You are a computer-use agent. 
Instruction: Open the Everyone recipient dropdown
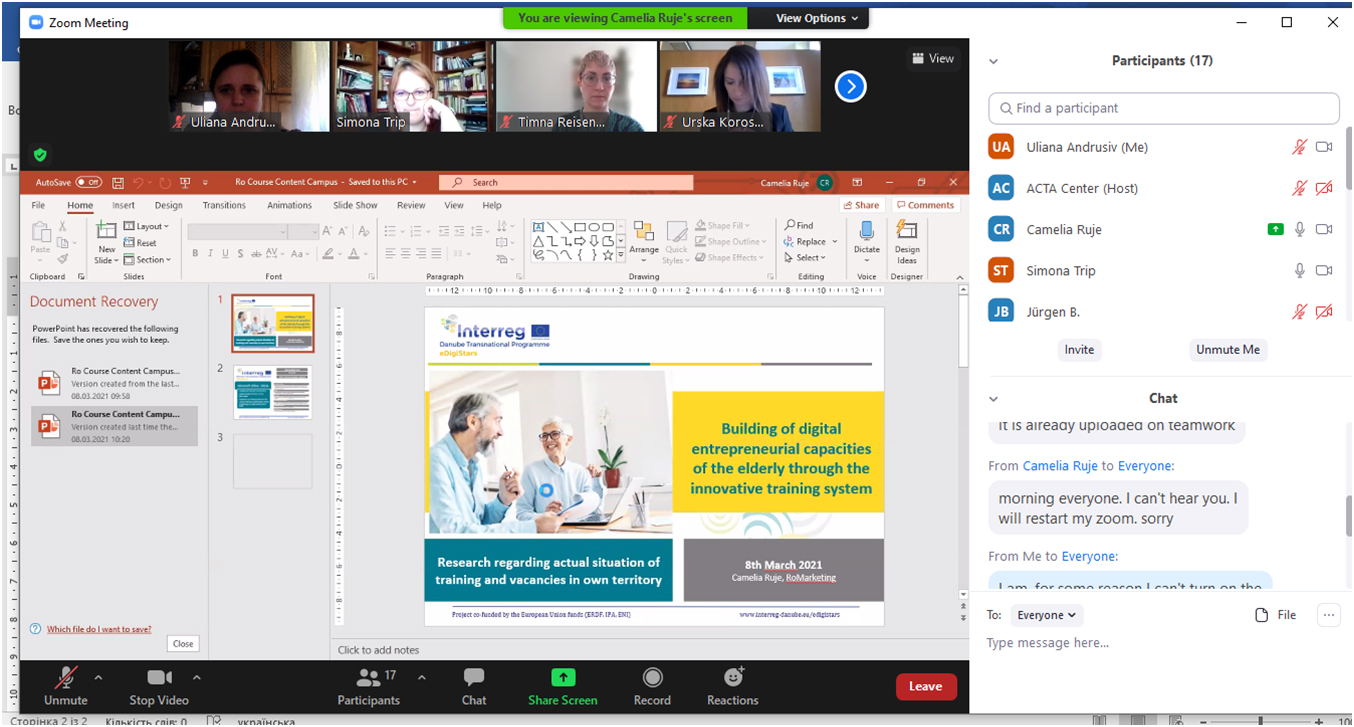pos(1046,615)
